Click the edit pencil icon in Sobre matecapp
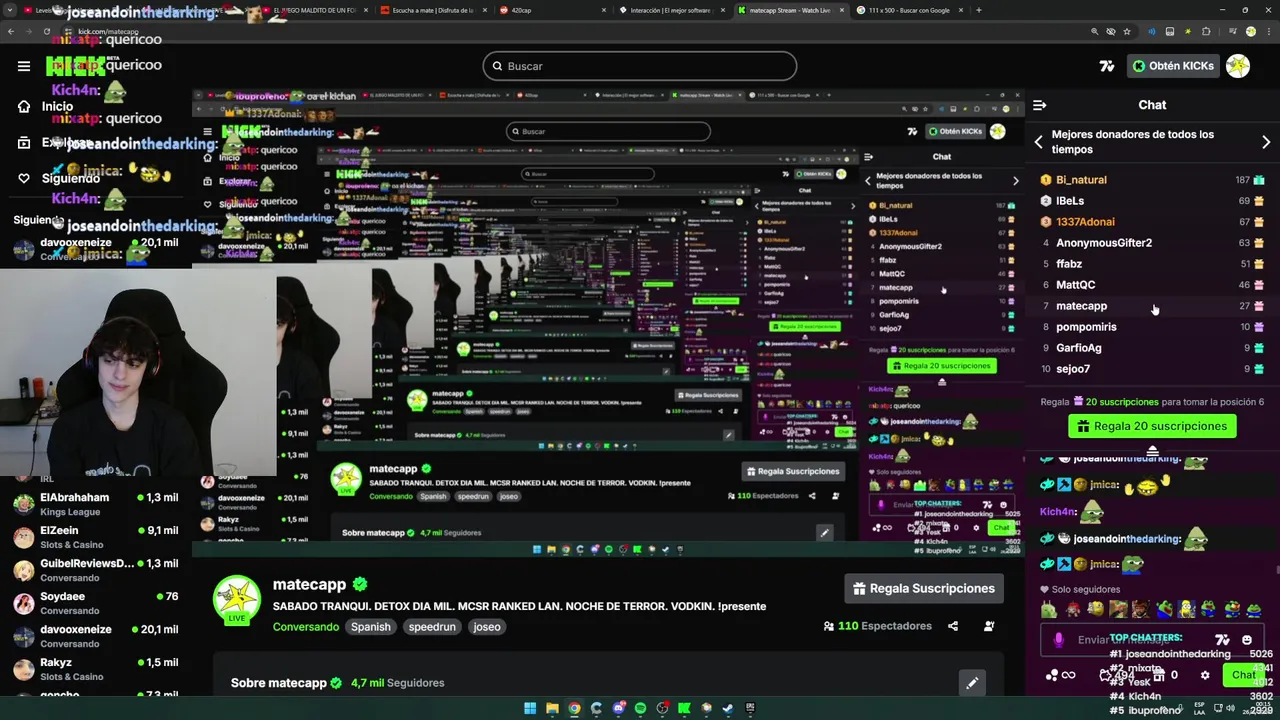The height and width of the screenshot is (720, 1280). 971,683
